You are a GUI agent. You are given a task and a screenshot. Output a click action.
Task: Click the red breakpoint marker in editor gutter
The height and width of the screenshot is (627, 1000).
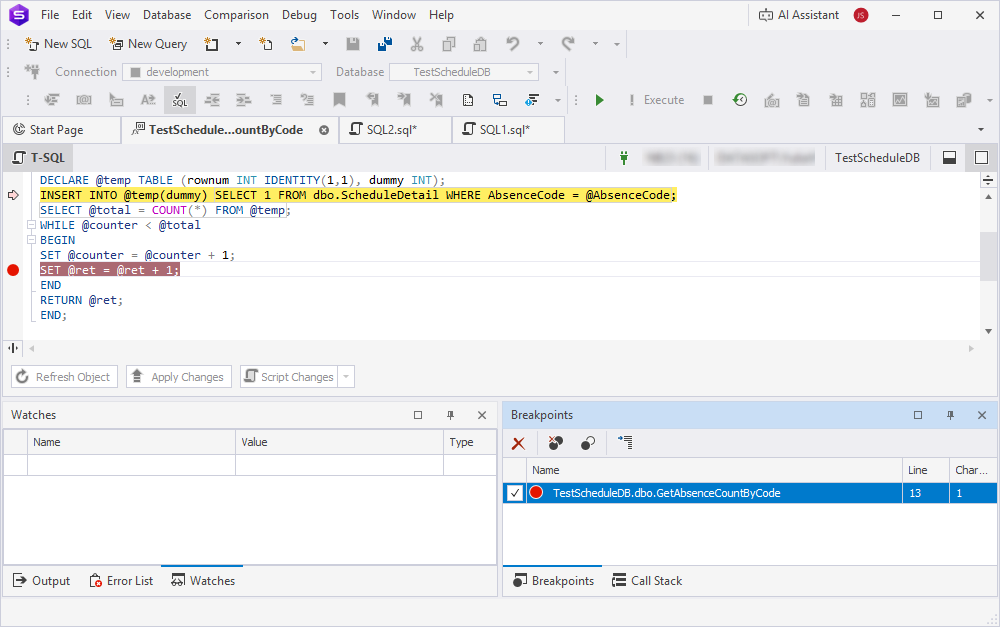tap(13, 270)
